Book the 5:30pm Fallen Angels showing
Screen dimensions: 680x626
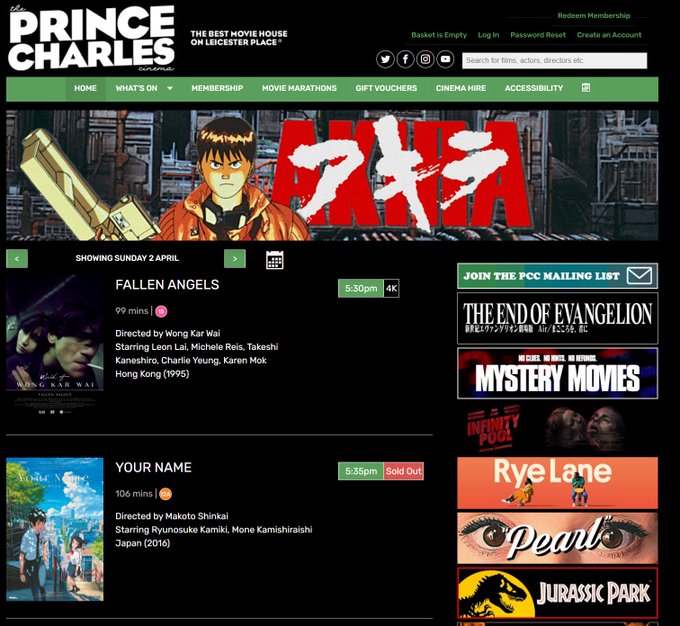361,288
